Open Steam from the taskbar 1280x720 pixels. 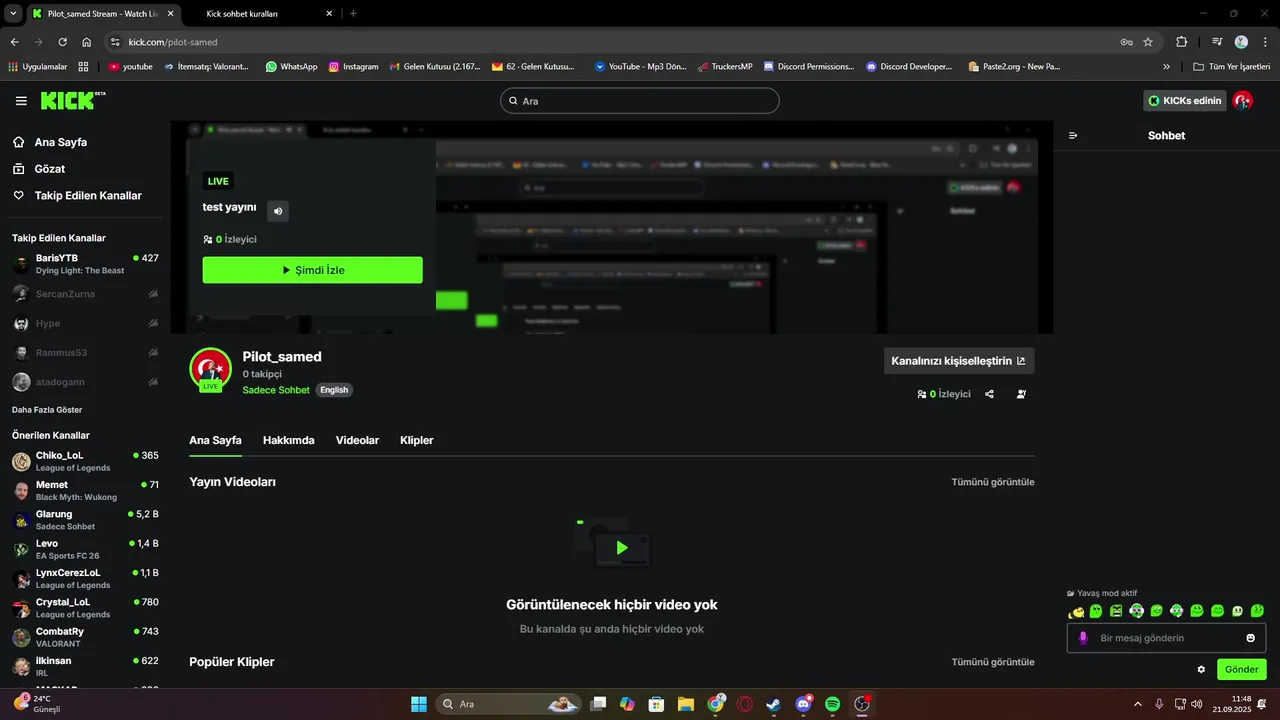[x=774, y=704]
